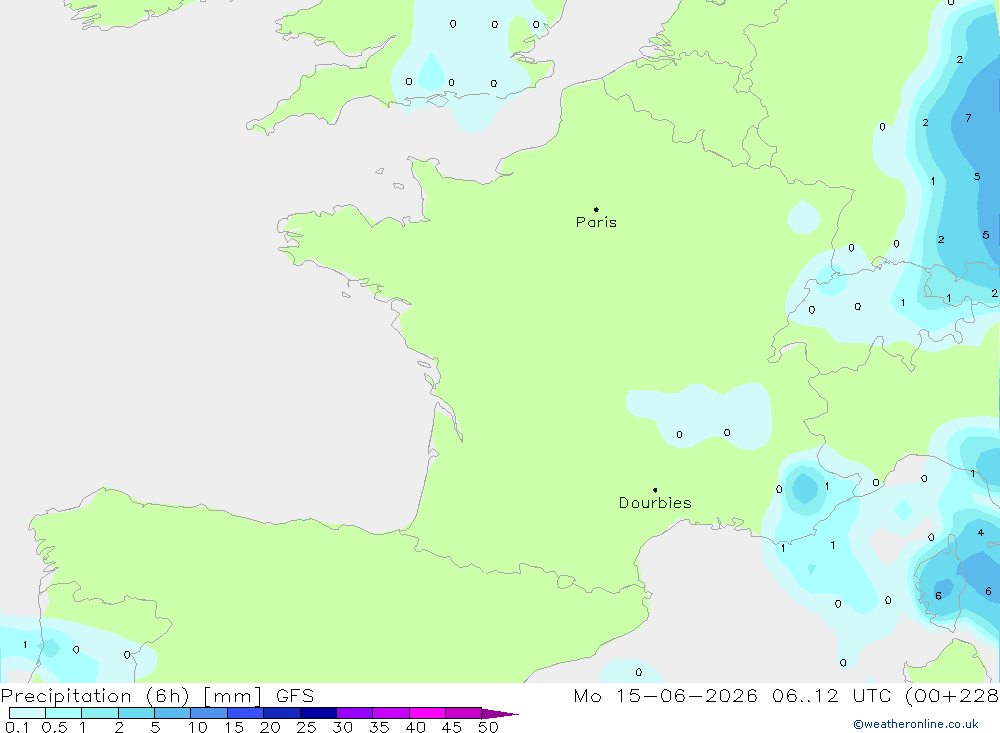Click the legend scale value '0.1'
Image resolution: width=1000 pixels, height=733 pixels.
(x=17, y=727)
